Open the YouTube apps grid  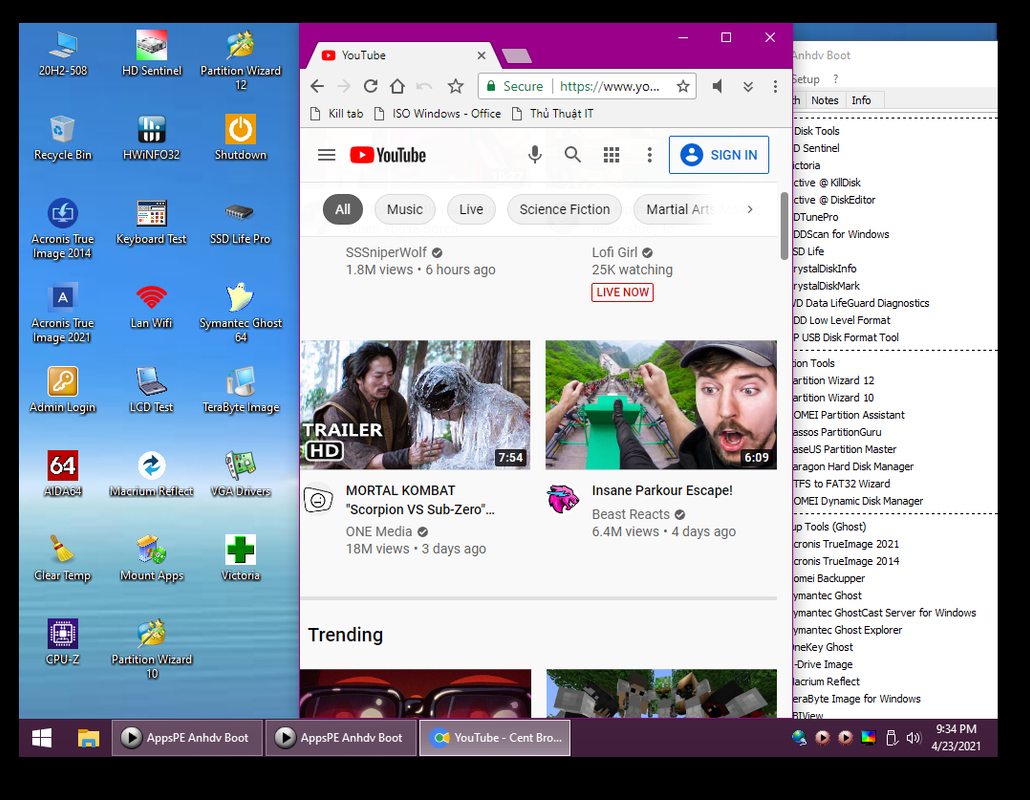coord(612,155)
